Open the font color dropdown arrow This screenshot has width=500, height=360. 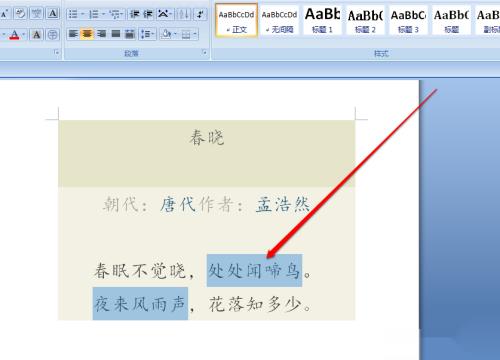coord(24,34)
